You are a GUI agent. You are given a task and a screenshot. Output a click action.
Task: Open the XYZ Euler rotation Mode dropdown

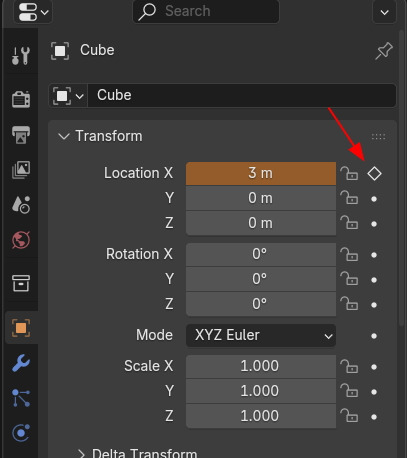tap(261, 335)
